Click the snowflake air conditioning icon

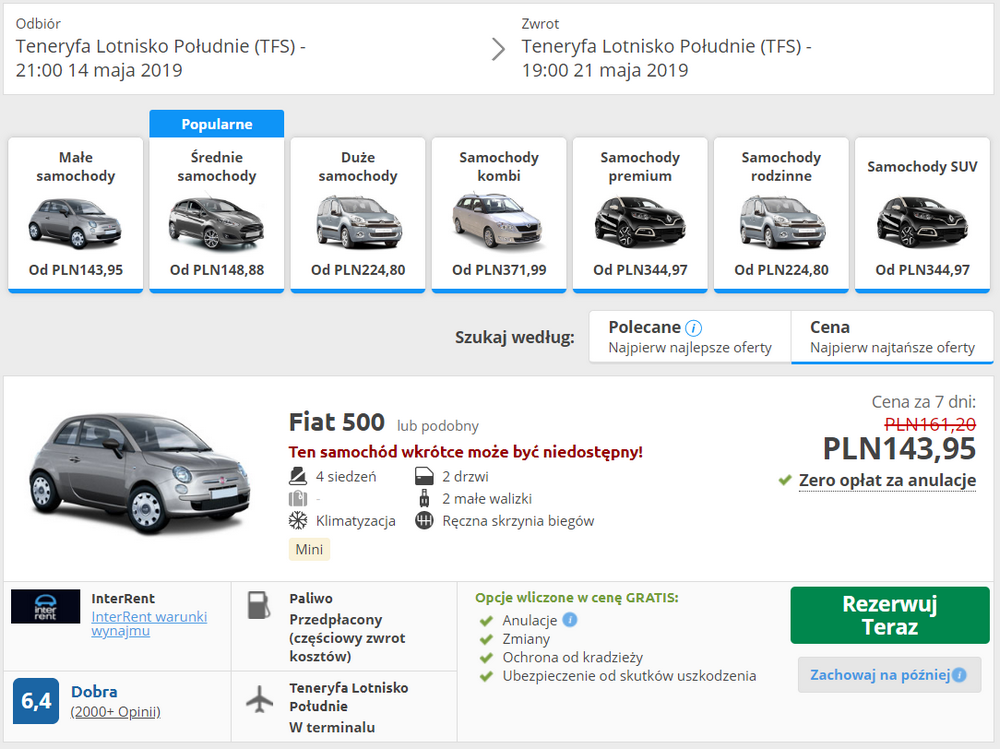(298, 521)
